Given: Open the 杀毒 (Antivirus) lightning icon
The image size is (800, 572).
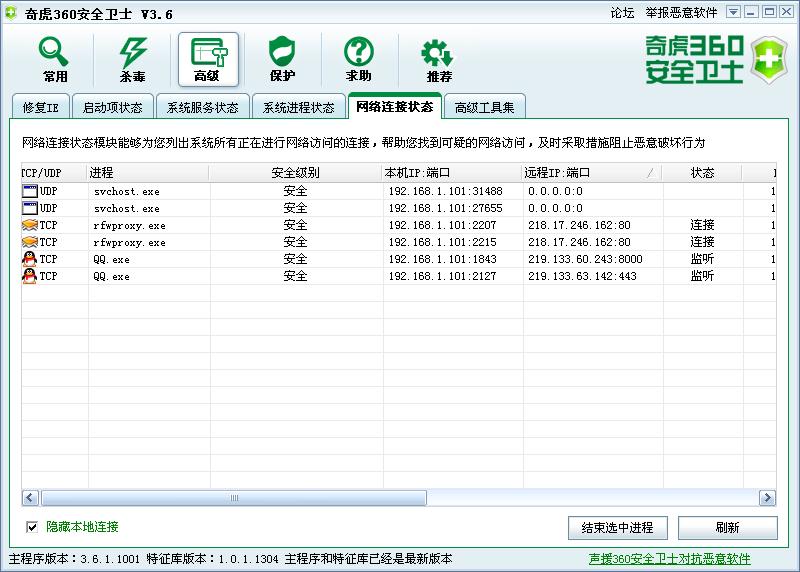Looking at the screenshot, I should tap(132, 60).
